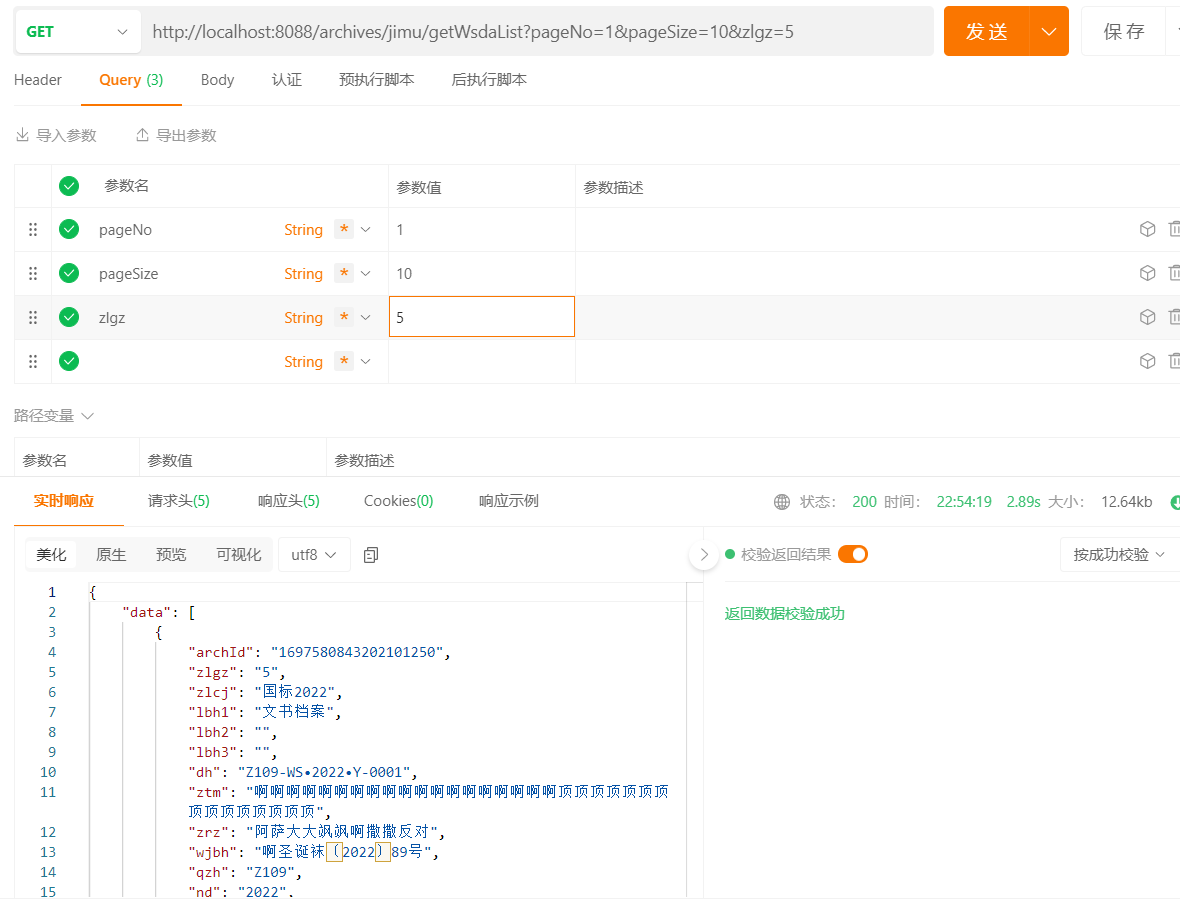Click the pageNo value cell showing 1
The height and width of the screenshot is (903, 1180).
click(482, 229)
